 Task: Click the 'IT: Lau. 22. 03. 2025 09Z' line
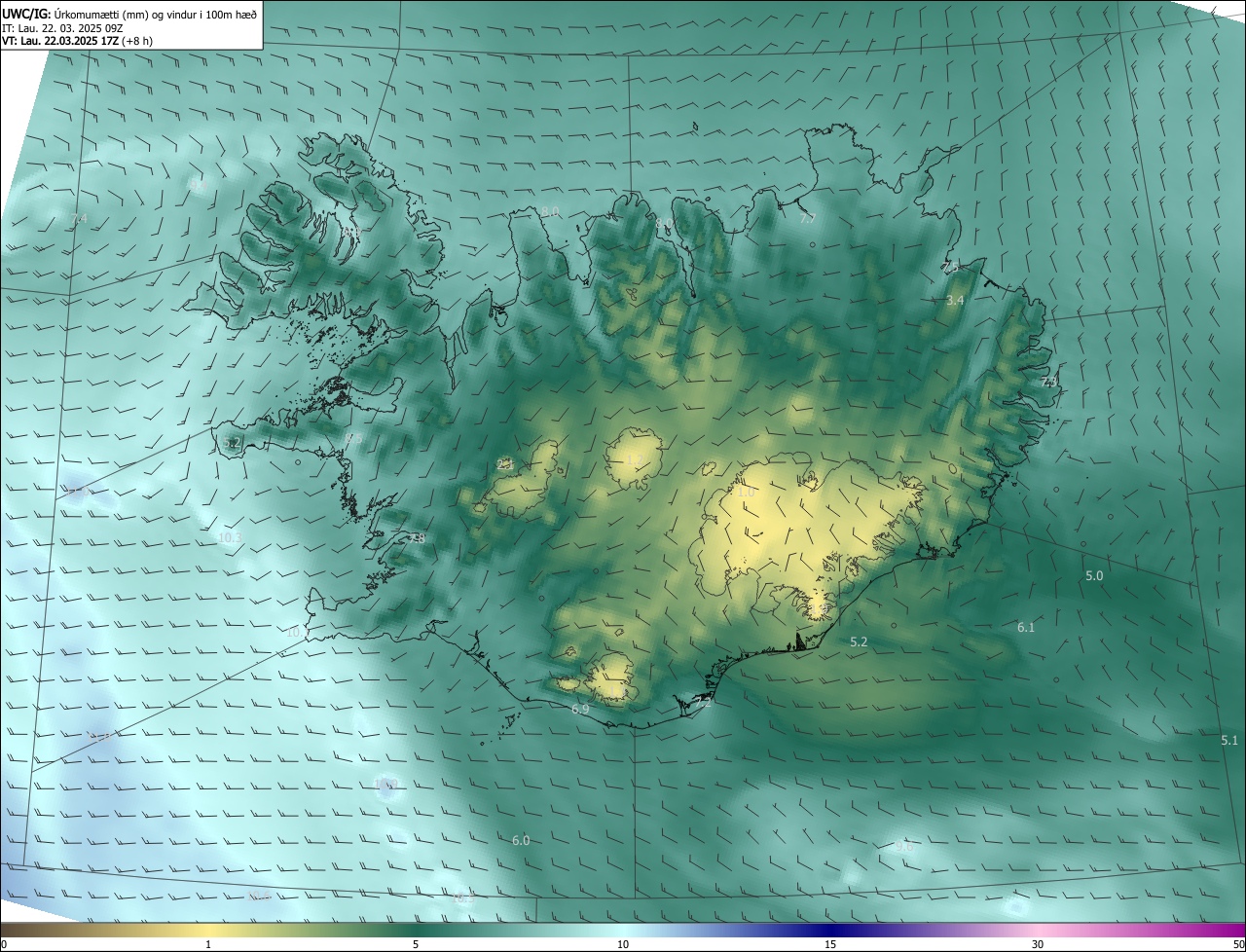click(62, 27)
